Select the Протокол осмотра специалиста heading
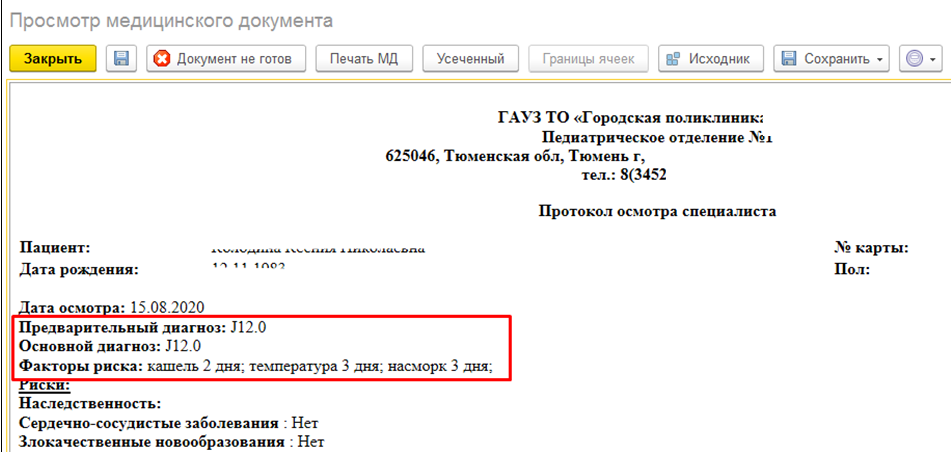The width and height of the screenshot is (951, 452). click(657, 211)
